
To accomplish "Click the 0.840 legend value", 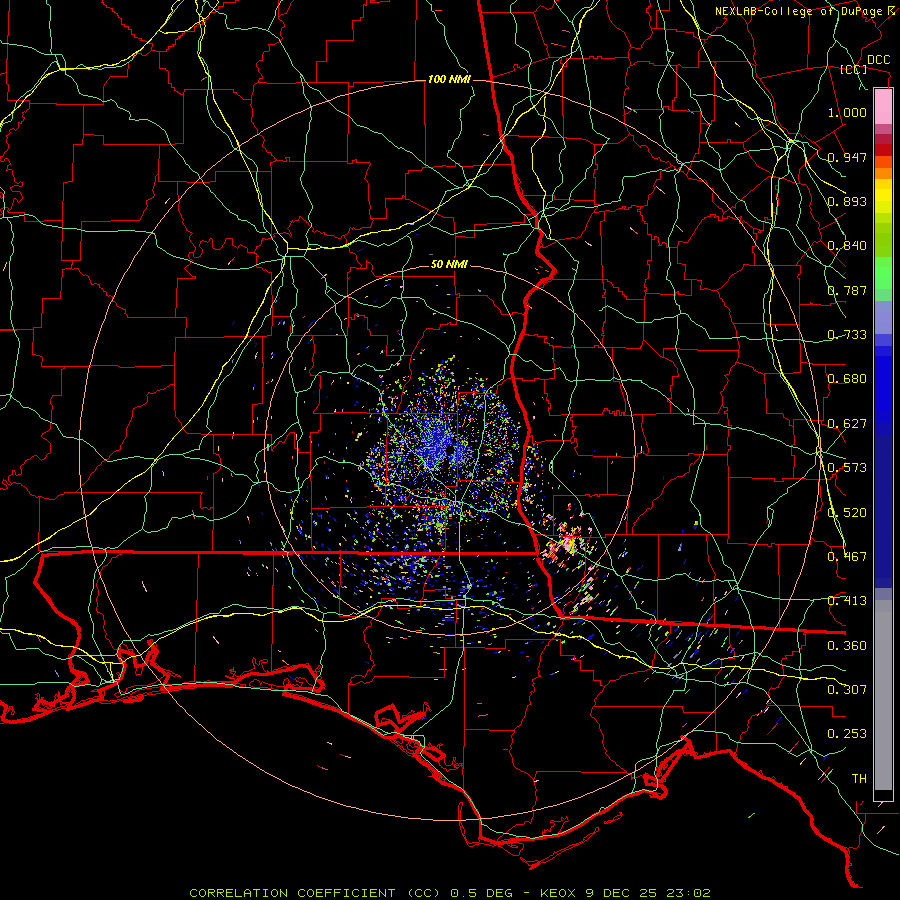I will pyautogui.click(x=847, y=245).
